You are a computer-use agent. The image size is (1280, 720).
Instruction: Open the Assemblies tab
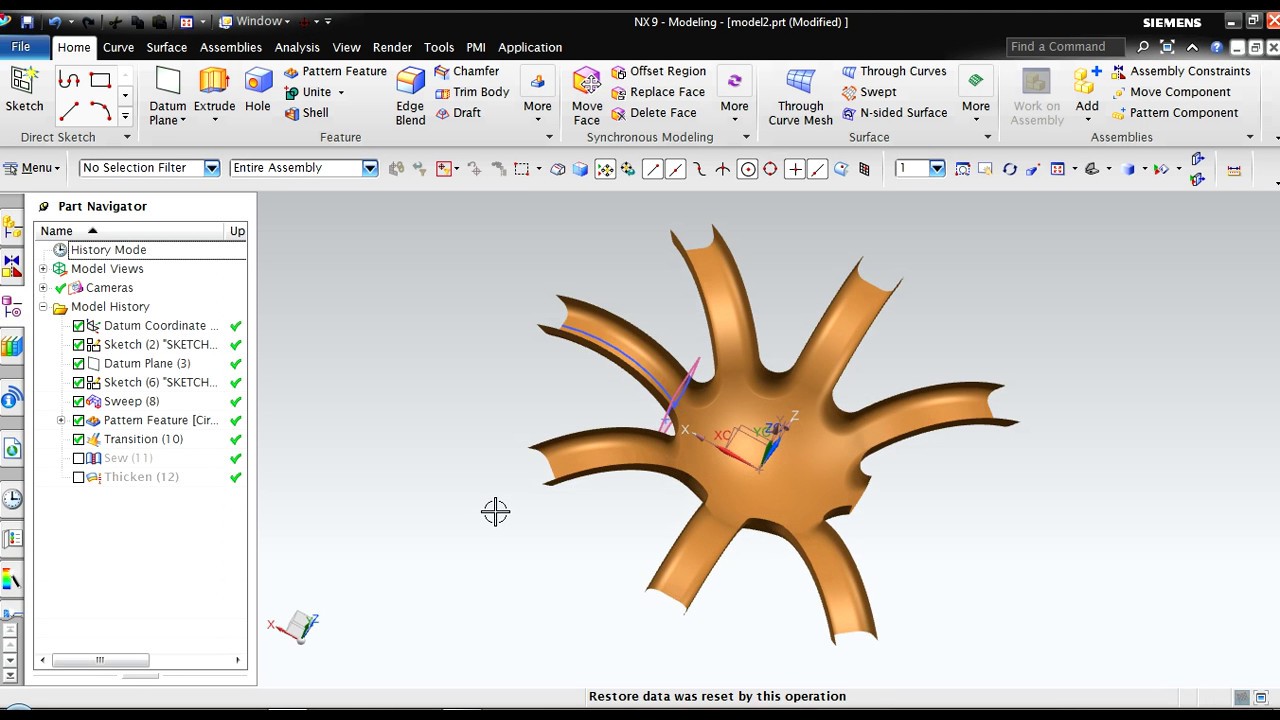tap(231, 47)
